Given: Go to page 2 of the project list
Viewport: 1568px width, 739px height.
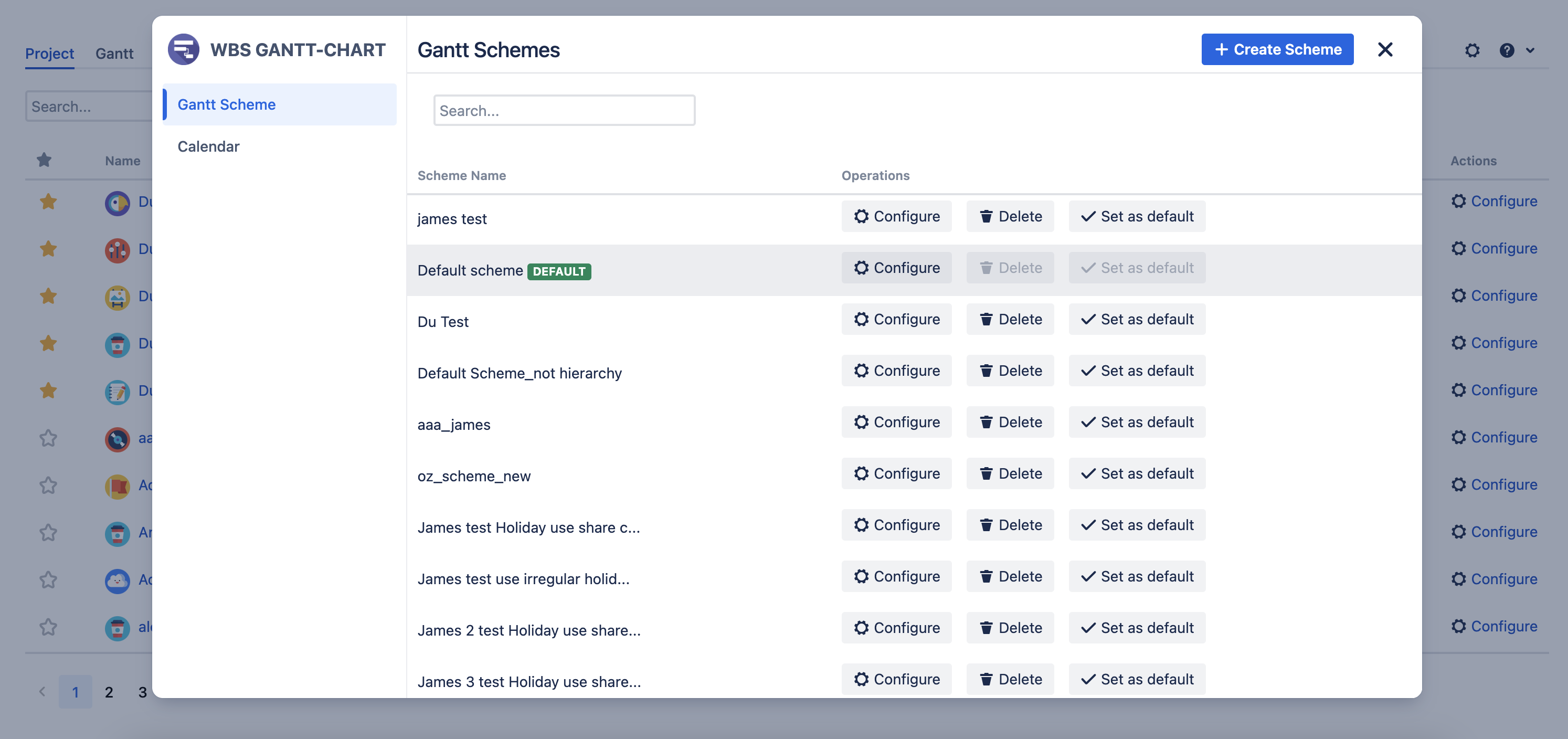Looking at the screenshot, I should (x=109, y=692).
